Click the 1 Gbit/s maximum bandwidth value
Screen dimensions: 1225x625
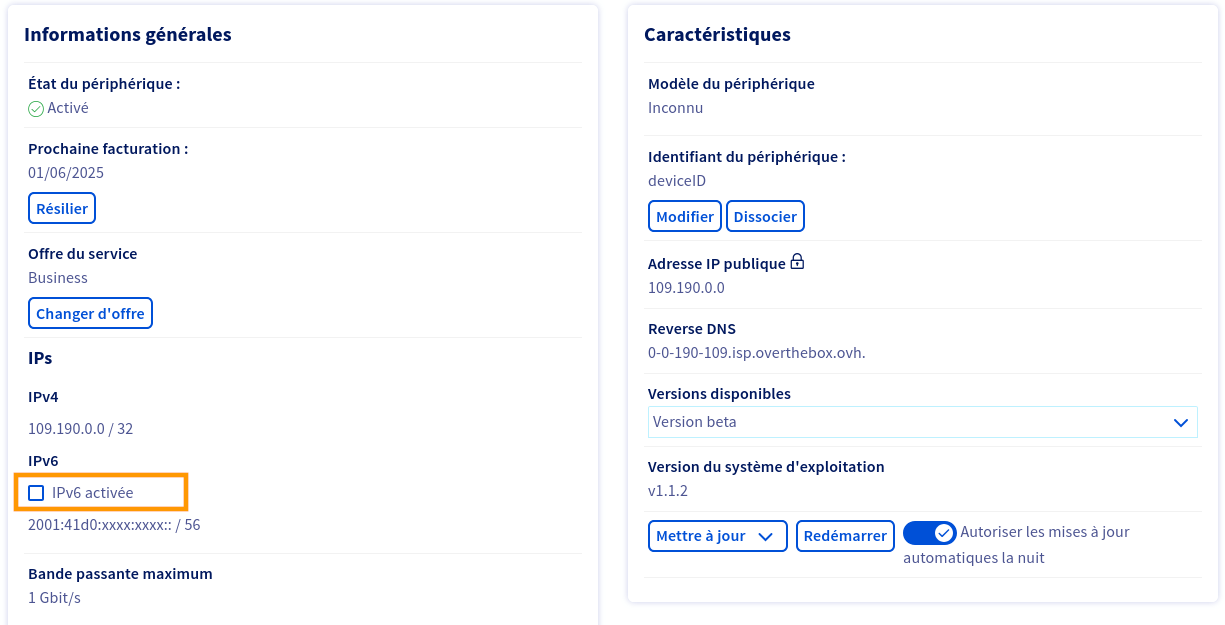54,598
